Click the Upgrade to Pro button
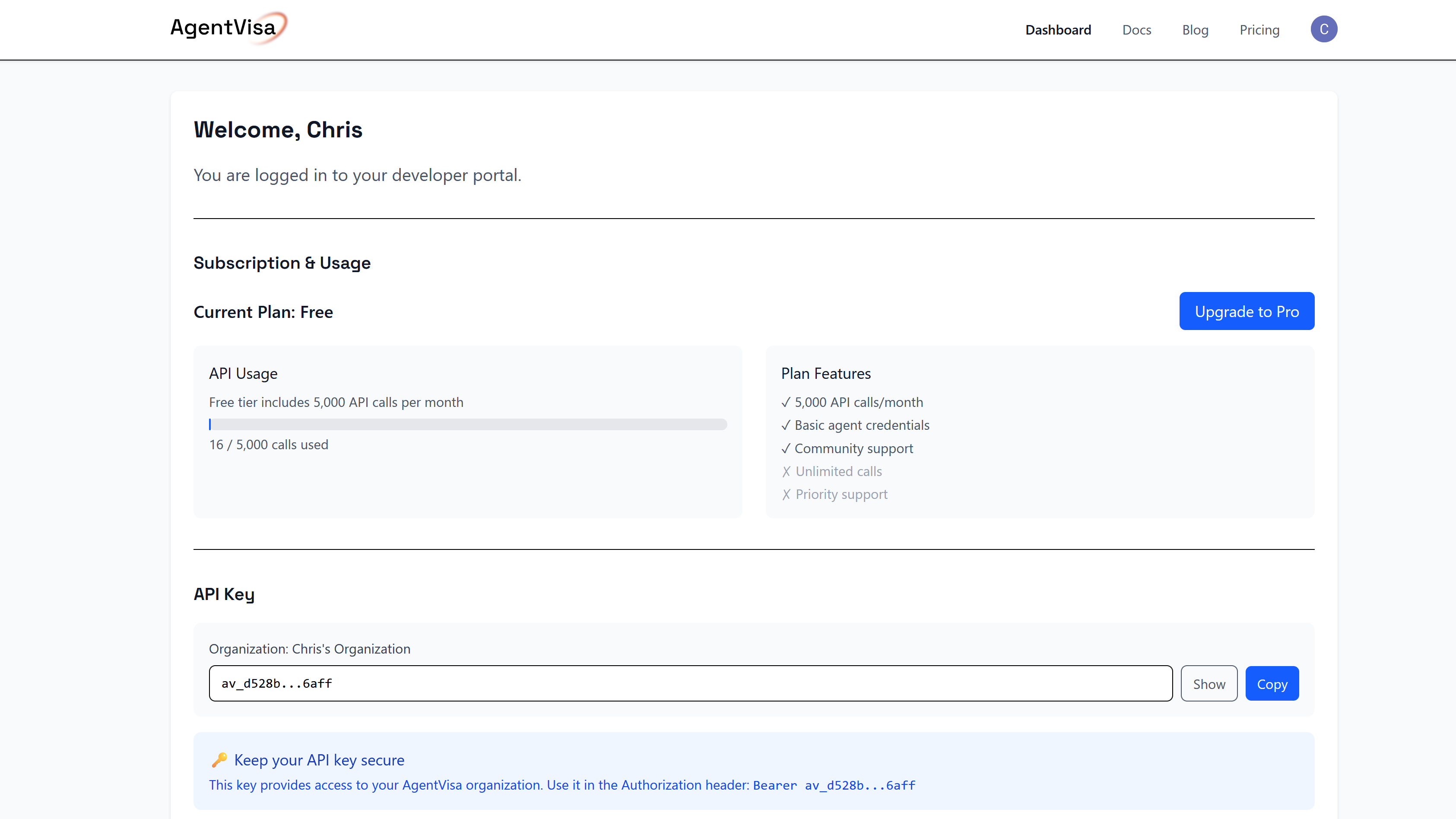Image resolution: width=1456 pixels, height=819 pixels. (x=1247, y=311)
